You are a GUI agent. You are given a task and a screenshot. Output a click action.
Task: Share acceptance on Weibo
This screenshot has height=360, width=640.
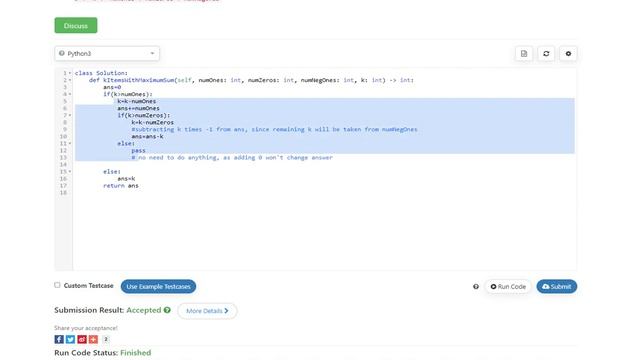pos(82,339)
